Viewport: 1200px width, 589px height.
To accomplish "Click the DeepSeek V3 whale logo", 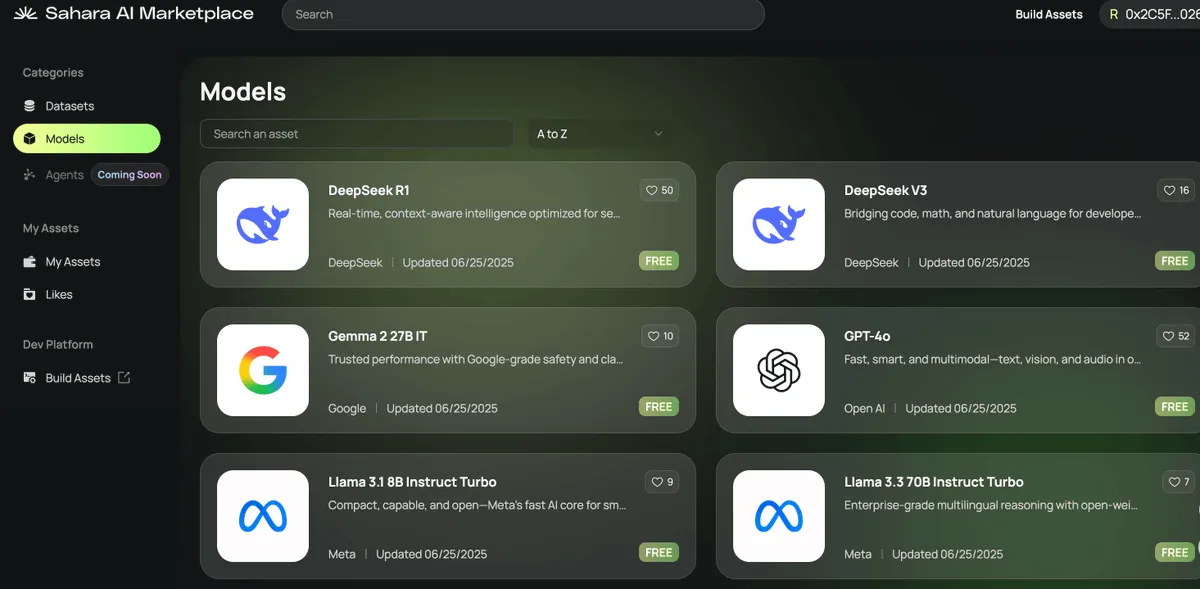I will coord(779,225).
